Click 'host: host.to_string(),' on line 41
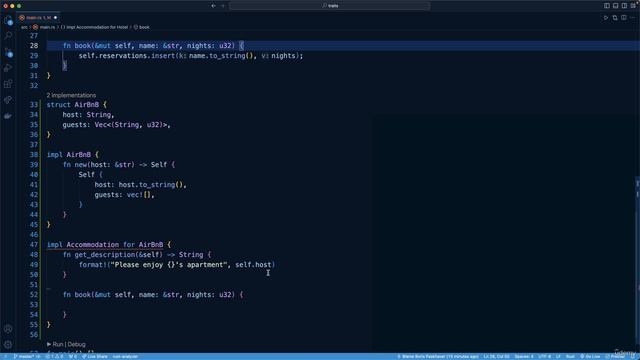This screenshot has width=640, height=360. (x=140, y=184)
